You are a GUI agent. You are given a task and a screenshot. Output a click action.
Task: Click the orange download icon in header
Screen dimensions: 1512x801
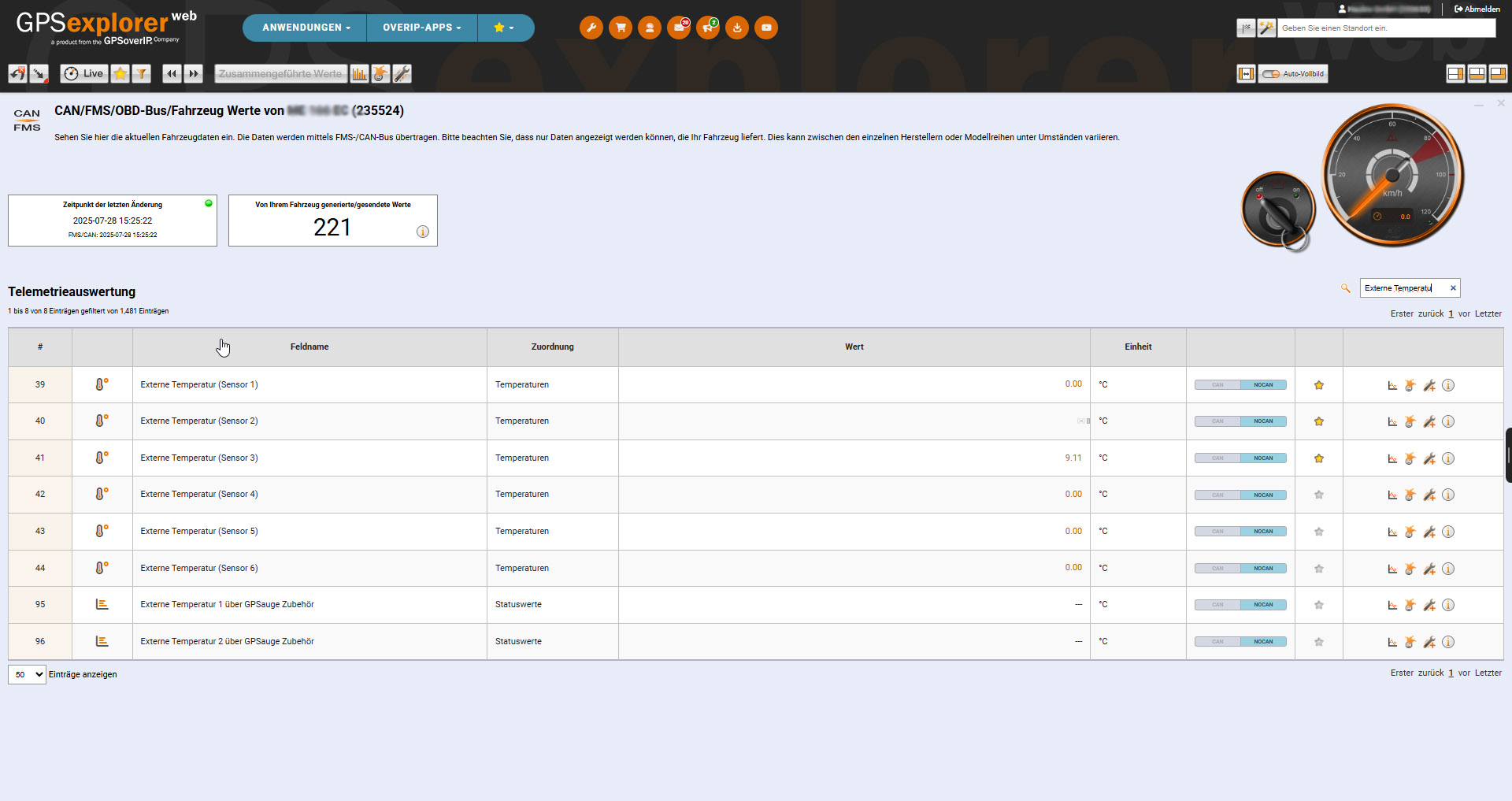point(737,28)
